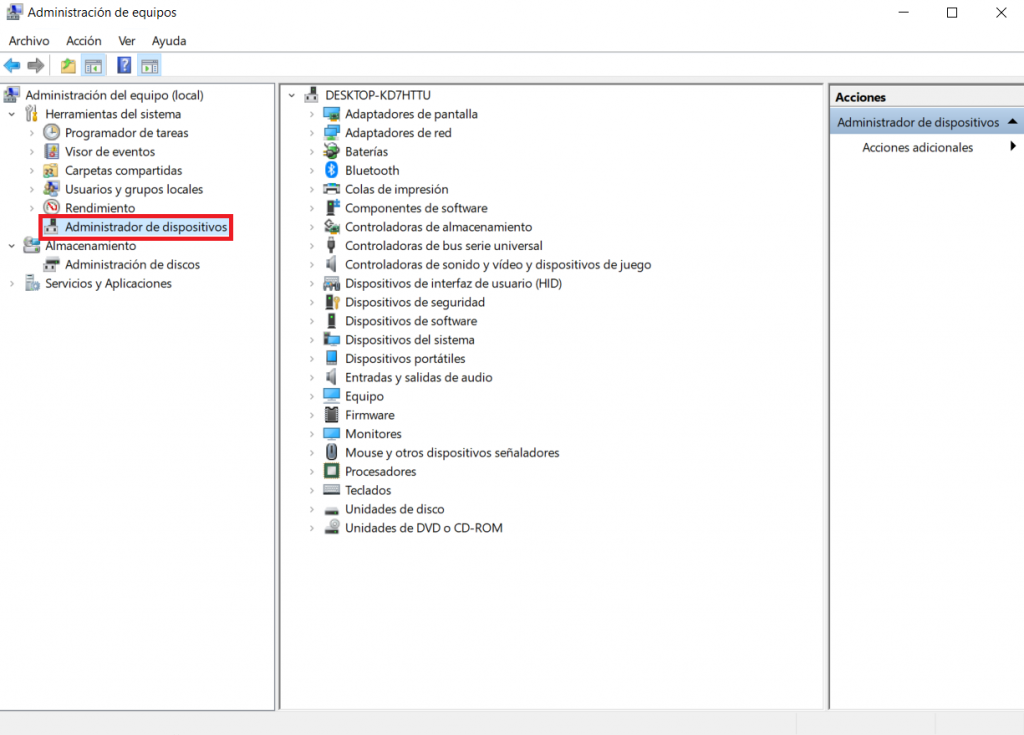Toggle the Show/Hide Console Tree button
Viewport: 1024px width, 735px height.
(93, 66)
